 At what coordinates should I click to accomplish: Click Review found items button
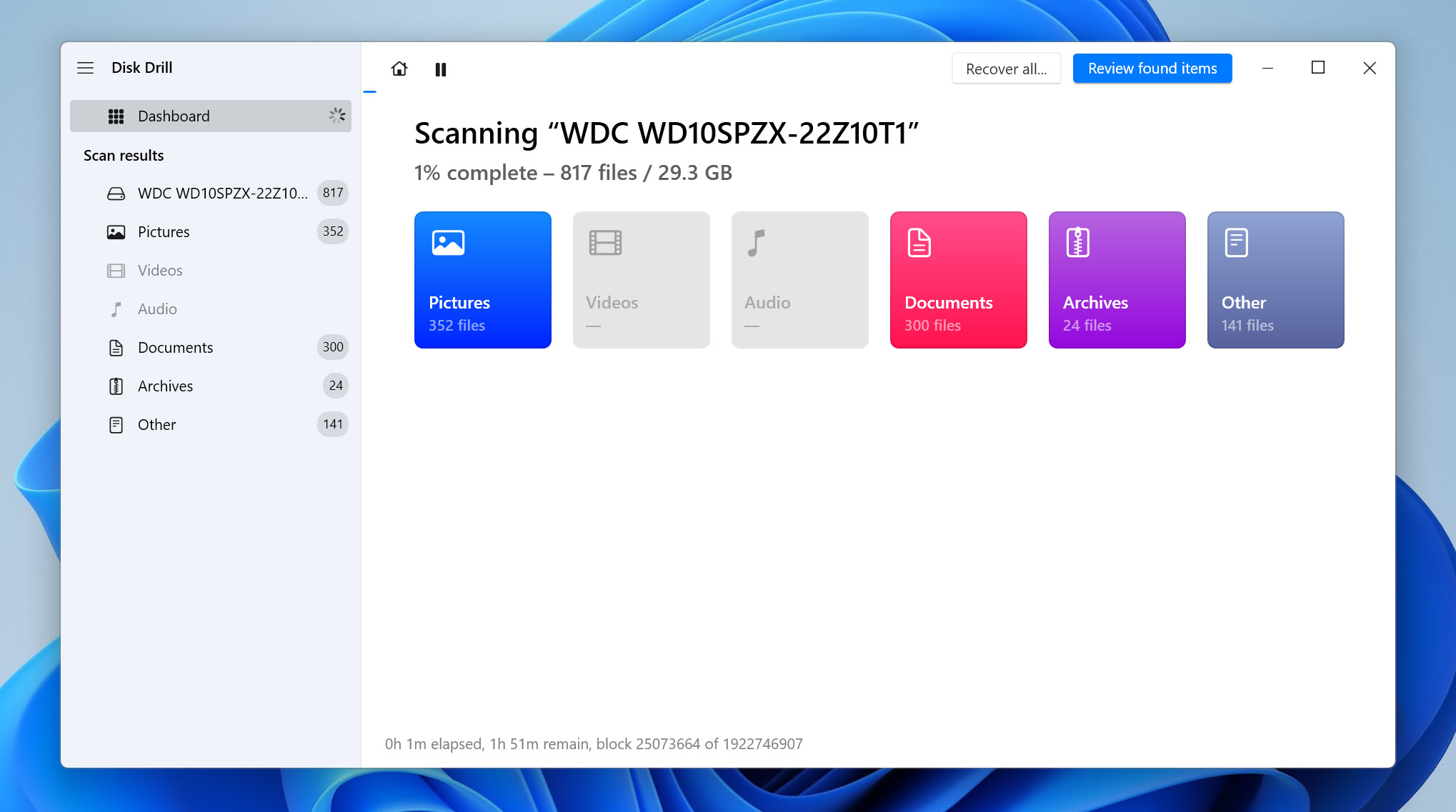pos(1152,69)
